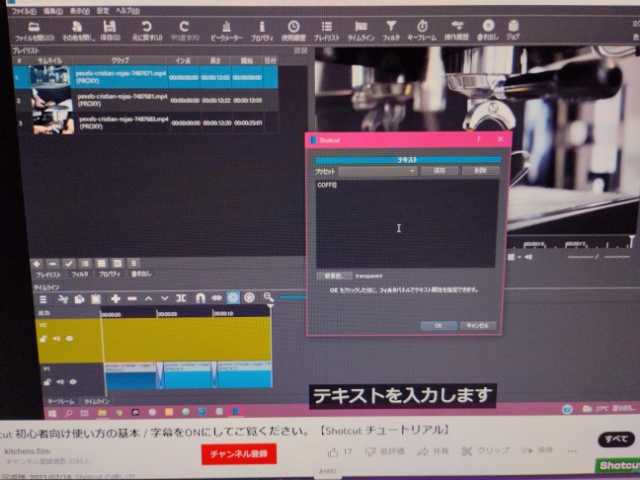
Task: Click the Undo icon in toolbar
Action: pos(147,28)
